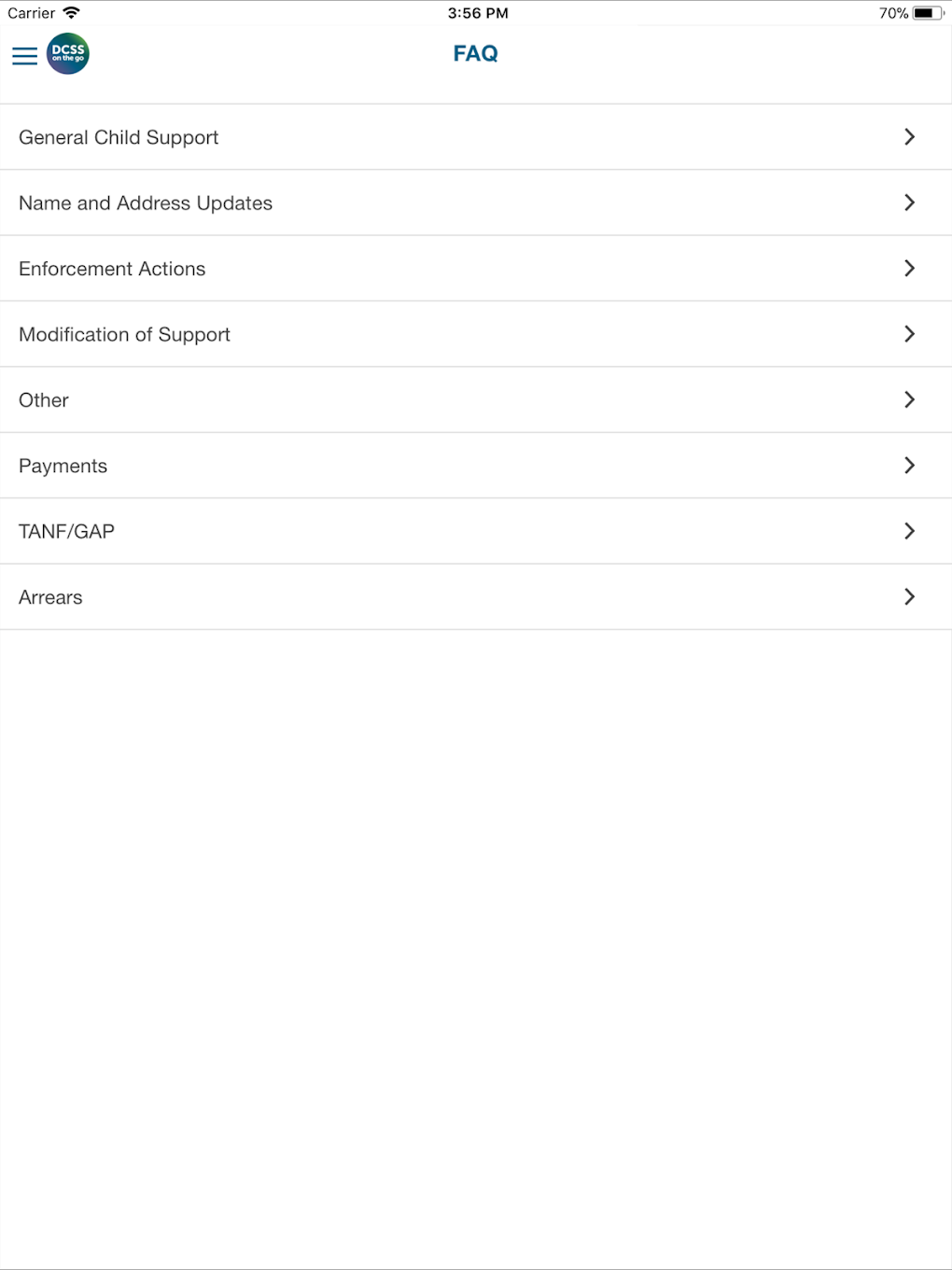Tap the DCSS on the go logo
Screen dimensions: 952x1270
click(x=68, y=54)
